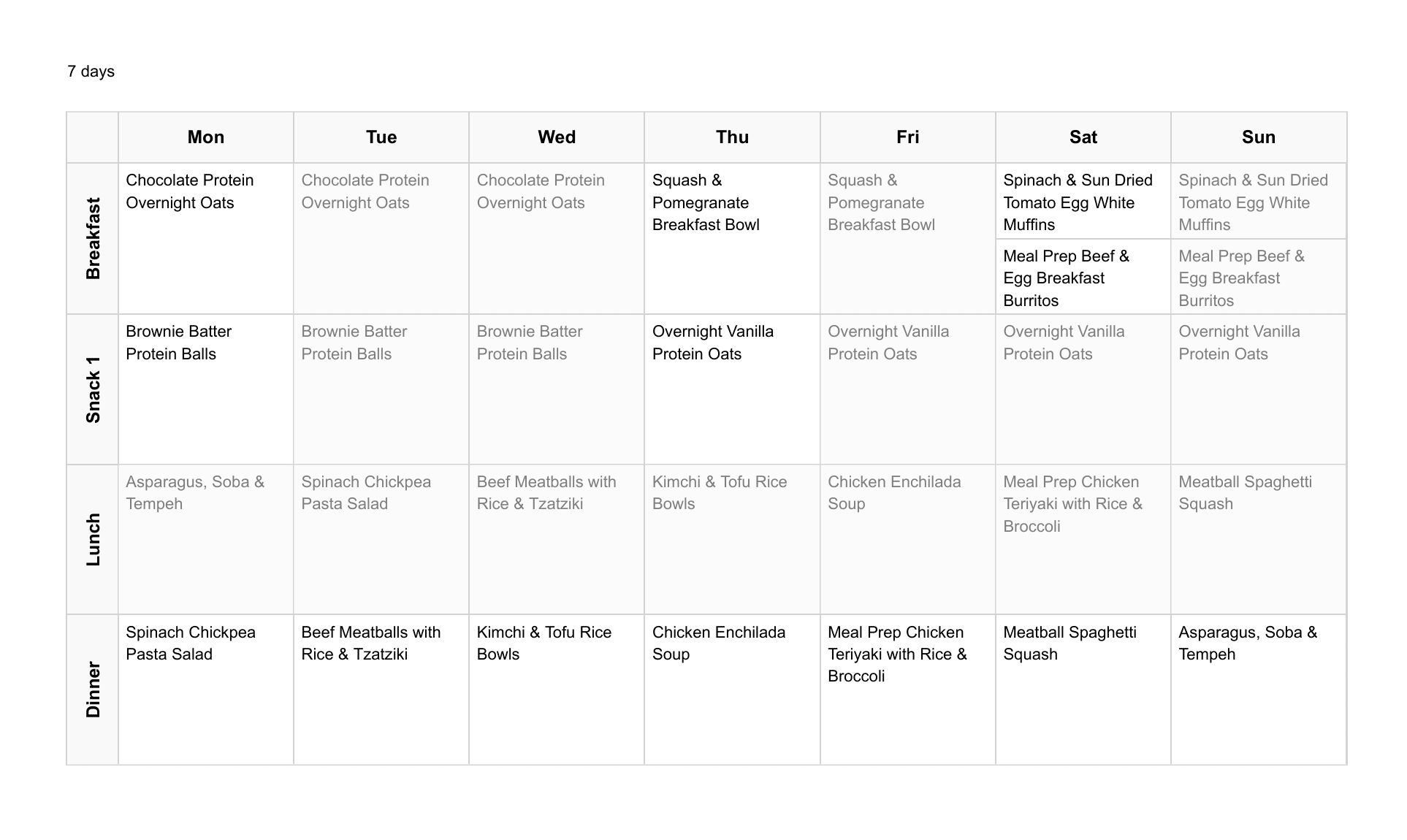Select the Breakfast row label
1407x840 pixels.
(x=93, y=238)
